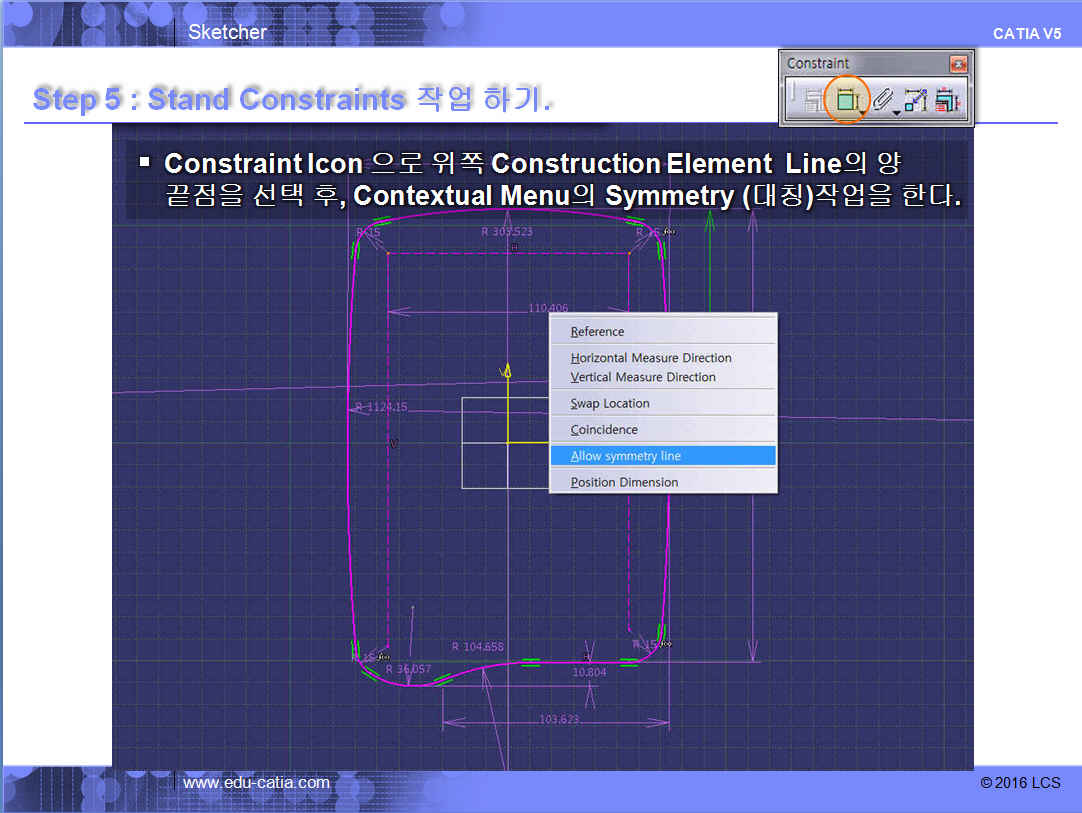Click the Edit Multi-Constraint icon
Screen dimensions: 1082x813
[947, 100]
